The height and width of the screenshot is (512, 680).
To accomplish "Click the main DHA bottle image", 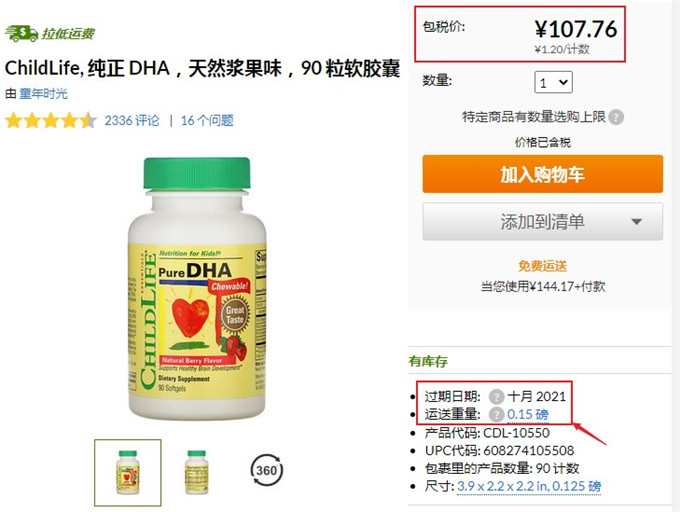I will tap(197, 288).
